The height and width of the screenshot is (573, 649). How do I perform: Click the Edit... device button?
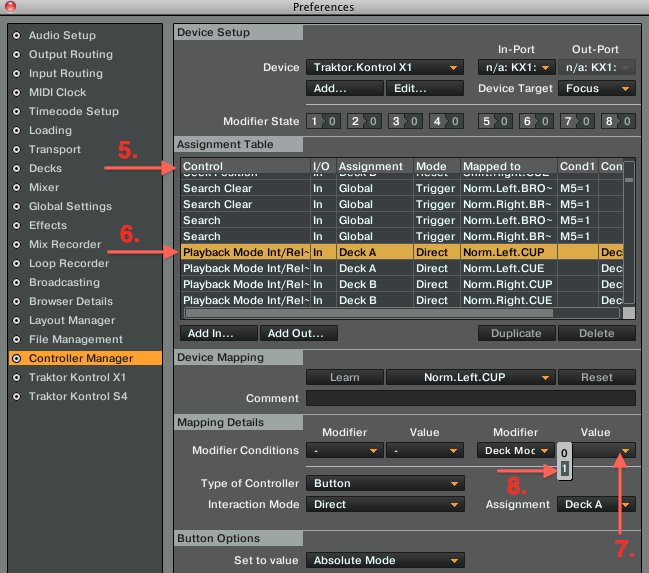coord(425,88)
